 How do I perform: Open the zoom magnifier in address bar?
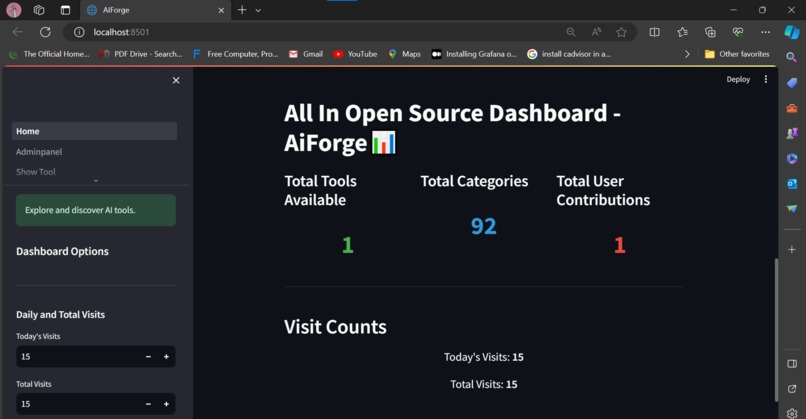click(571, 32)
